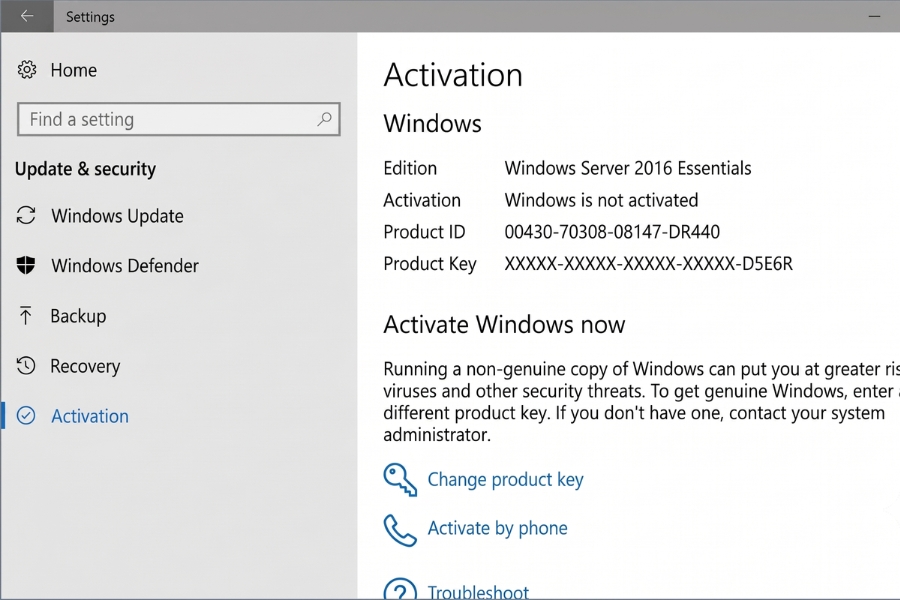
Task: Click the 'Product ID' label
Action: [x=424, y=232]
